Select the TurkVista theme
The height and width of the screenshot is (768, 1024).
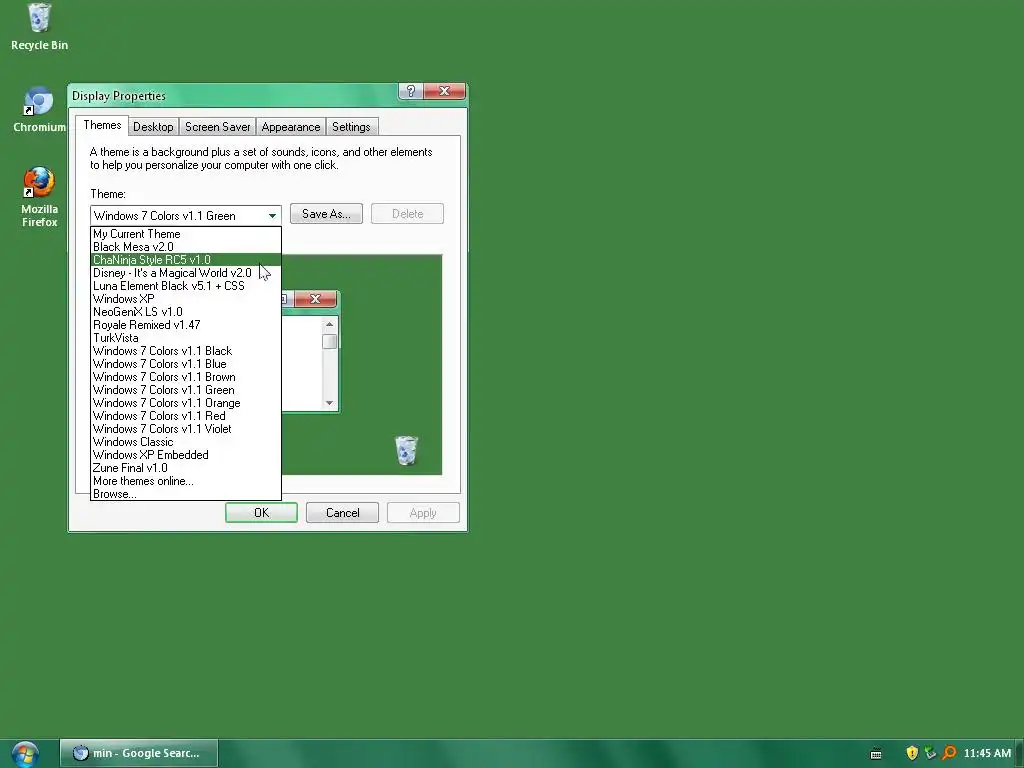click(x=186, y=338)
